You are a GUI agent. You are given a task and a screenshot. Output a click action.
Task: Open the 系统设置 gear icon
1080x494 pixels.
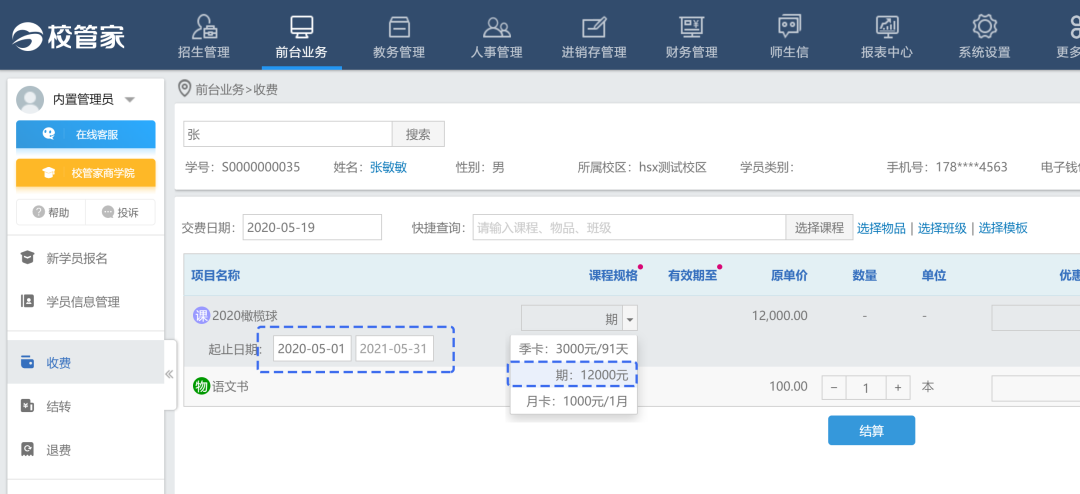pyautogui.click(x=984, y=27)
